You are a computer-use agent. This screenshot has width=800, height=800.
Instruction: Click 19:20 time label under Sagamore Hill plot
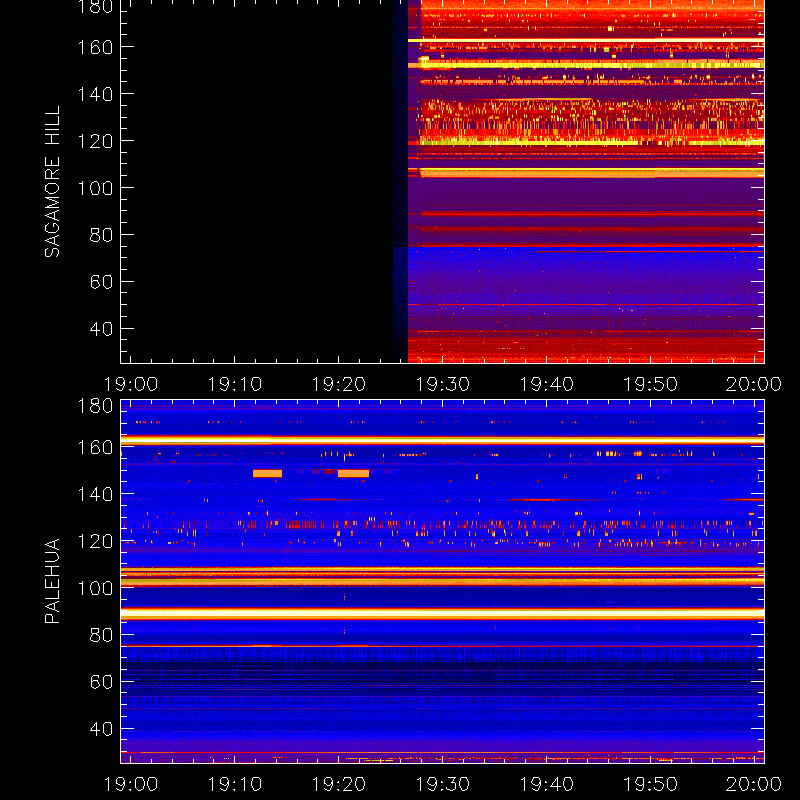[x=339, y=384]
